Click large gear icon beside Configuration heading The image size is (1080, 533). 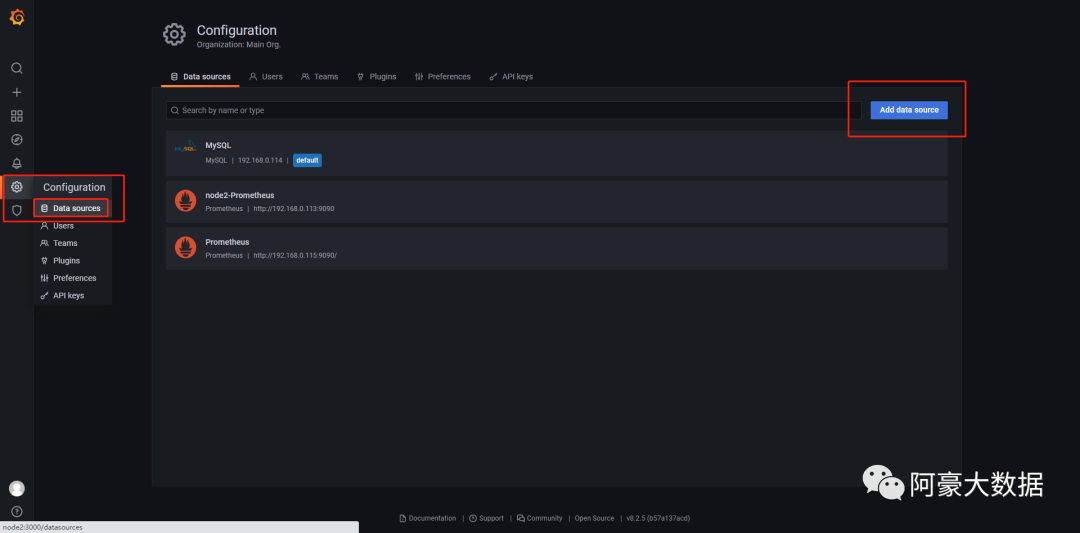coord(174,34)
